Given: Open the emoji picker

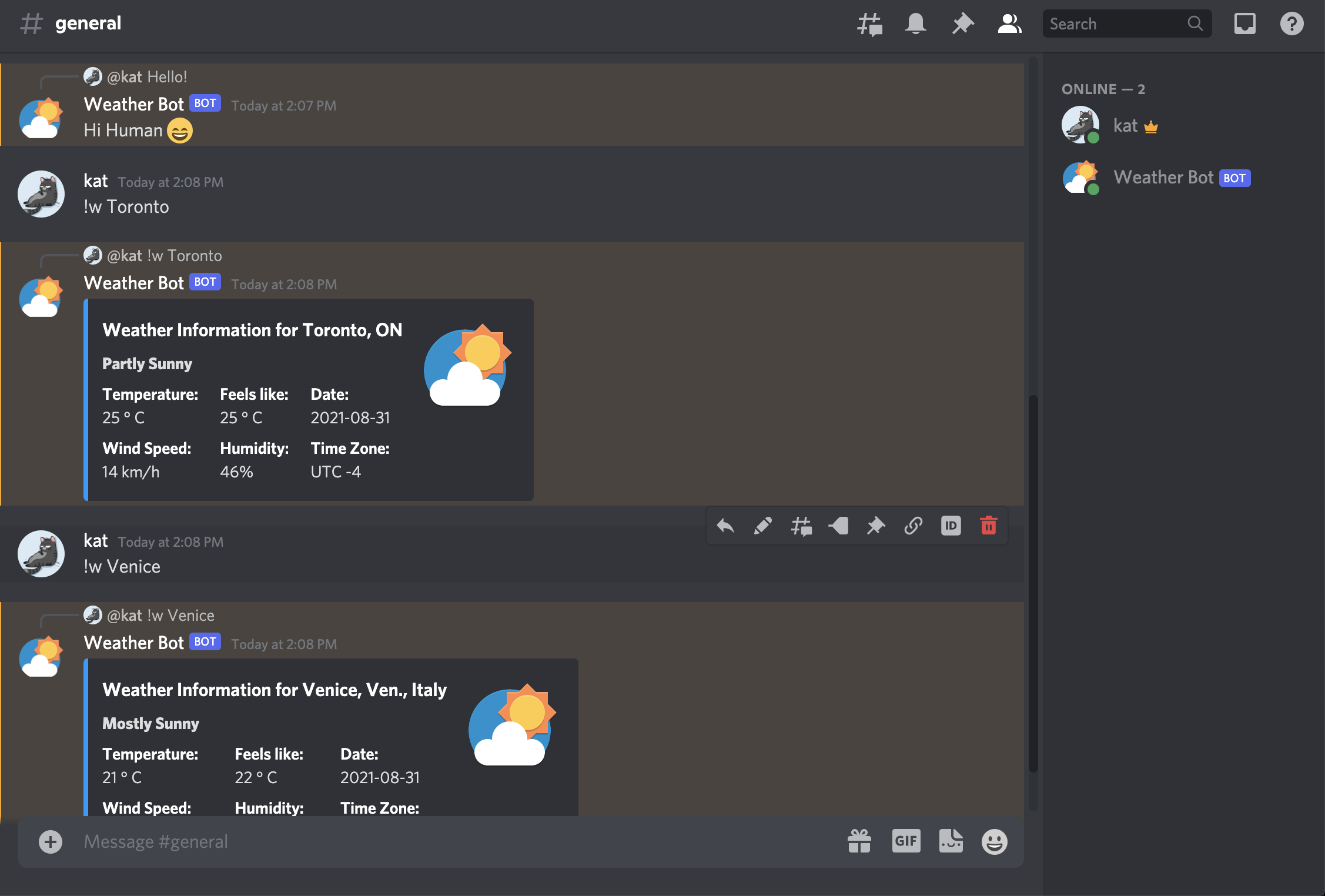Looking at the screenshot, I should [995, 841].
